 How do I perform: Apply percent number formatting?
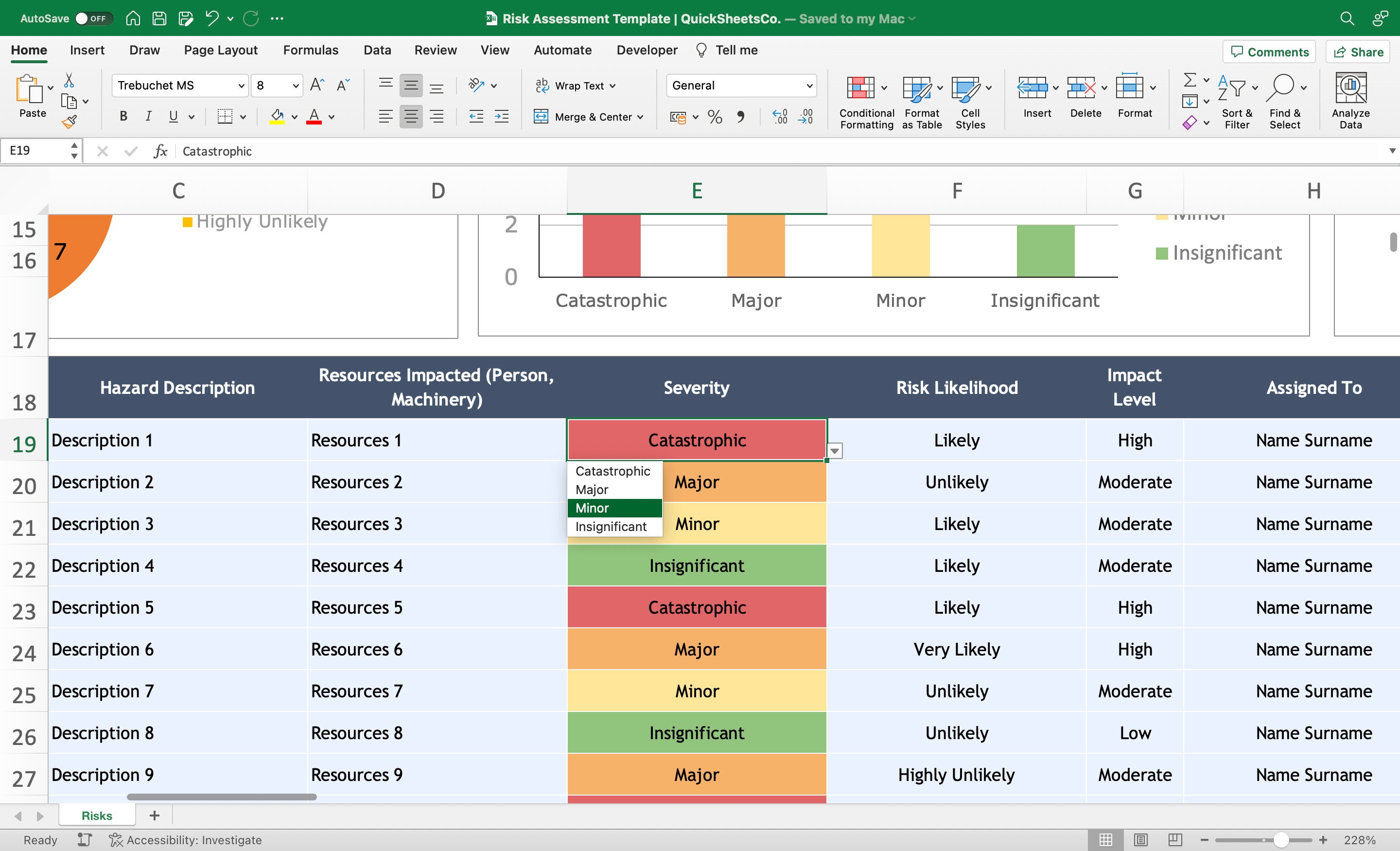tap(714, 117)
